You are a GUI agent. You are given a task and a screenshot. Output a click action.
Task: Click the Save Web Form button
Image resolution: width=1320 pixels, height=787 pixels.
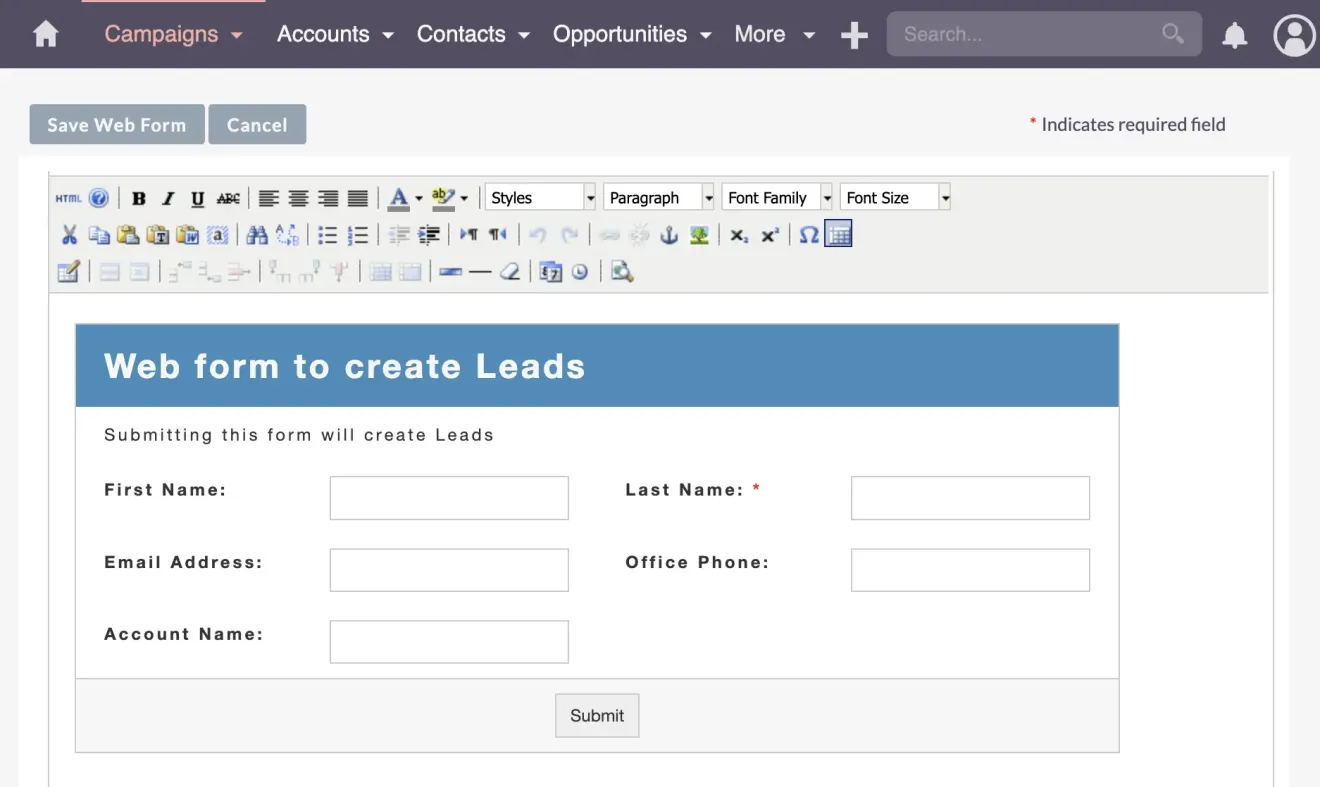(117, 125)
